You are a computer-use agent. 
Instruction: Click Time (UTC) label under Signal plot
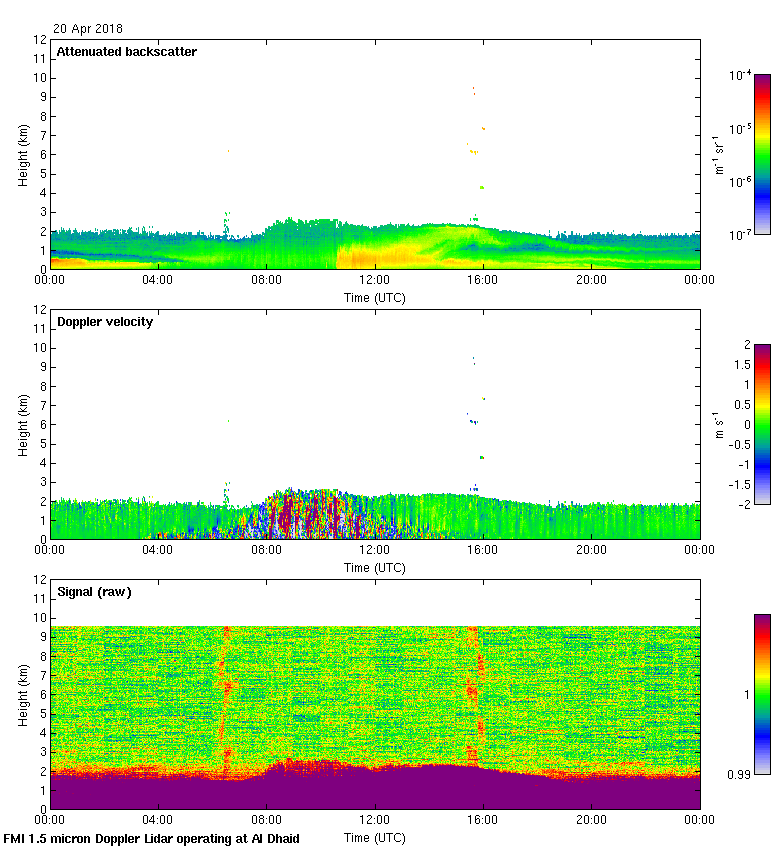375,837
